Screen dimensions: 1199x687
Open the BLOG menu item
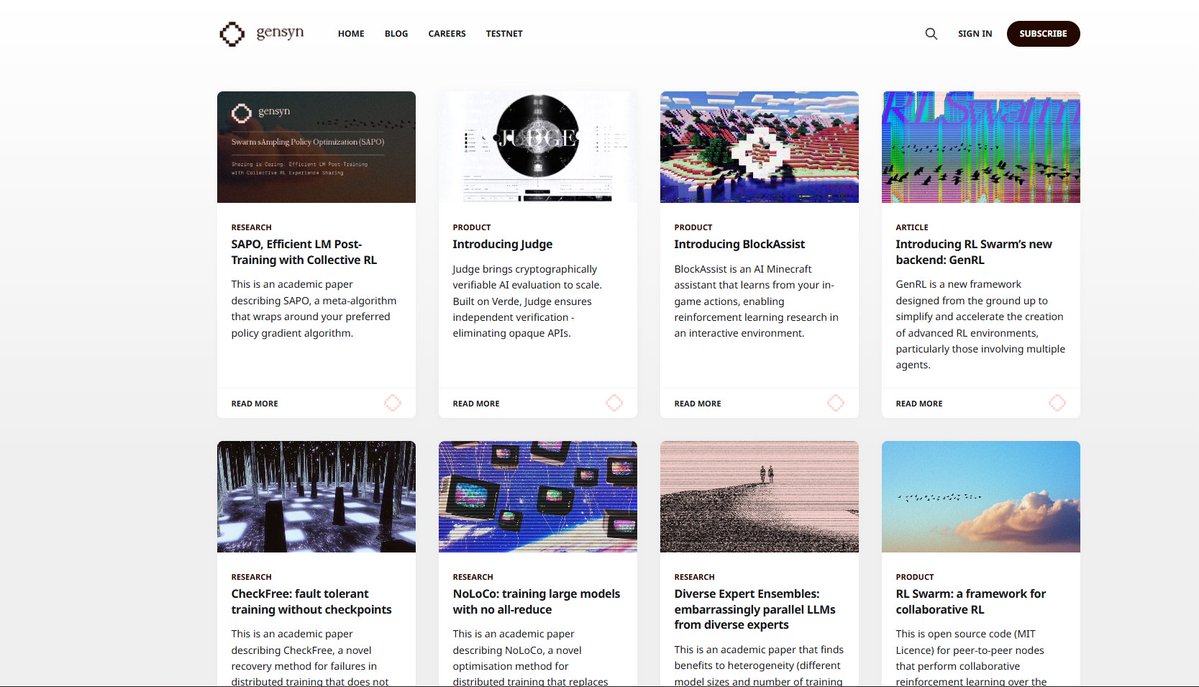click(396, 34)
